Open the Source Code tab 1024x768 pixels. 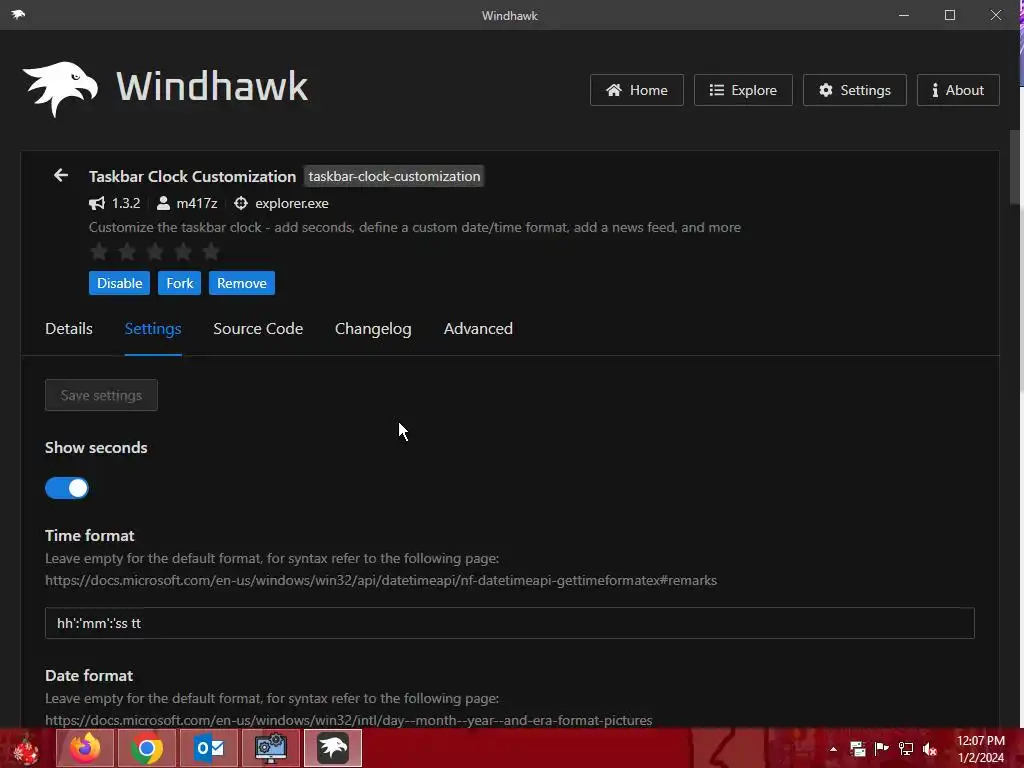click(x=258, y=328)
